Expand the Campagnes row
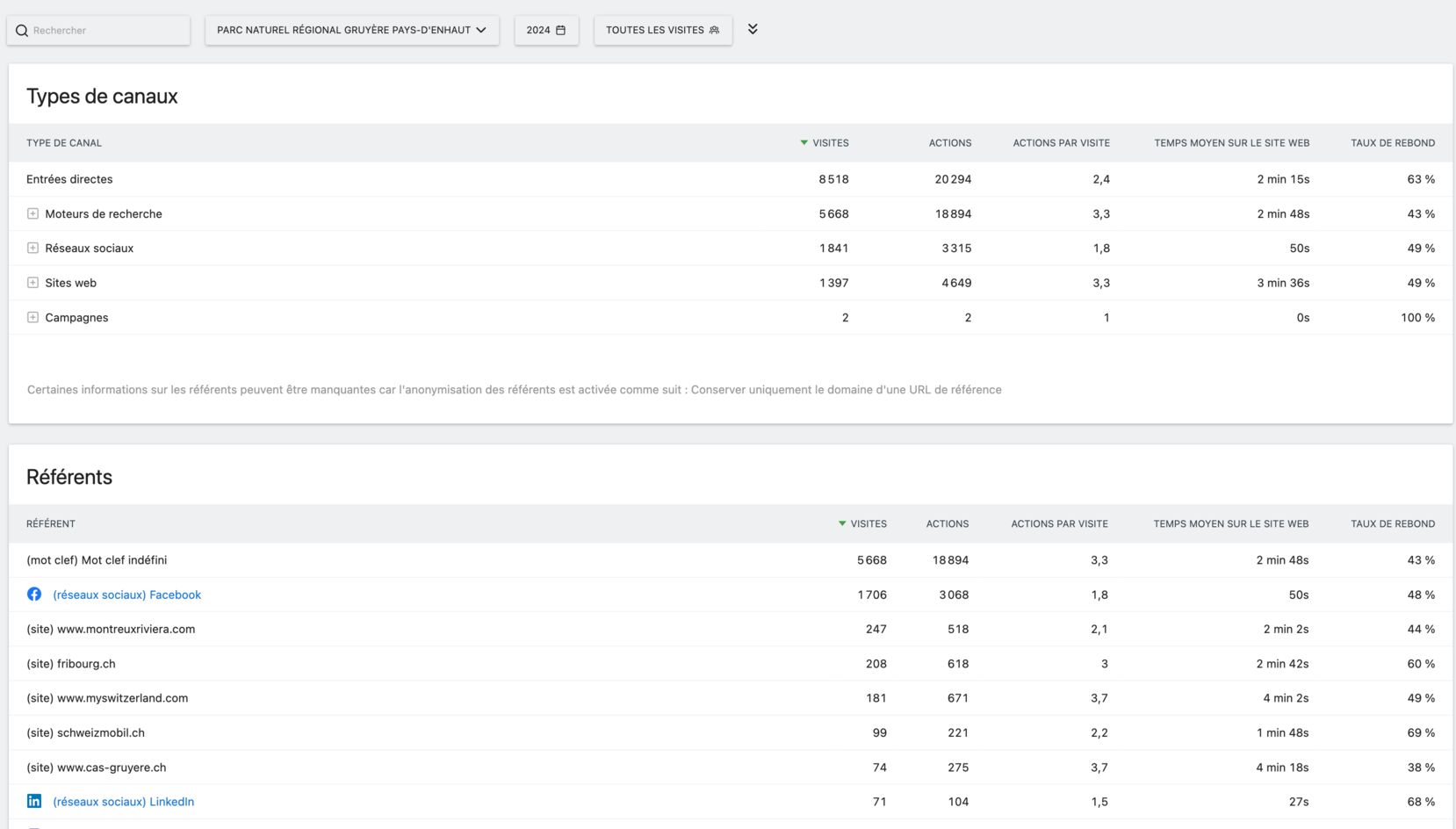The width and height of the screenshot is (1456, 829). (x=32, y=317)
